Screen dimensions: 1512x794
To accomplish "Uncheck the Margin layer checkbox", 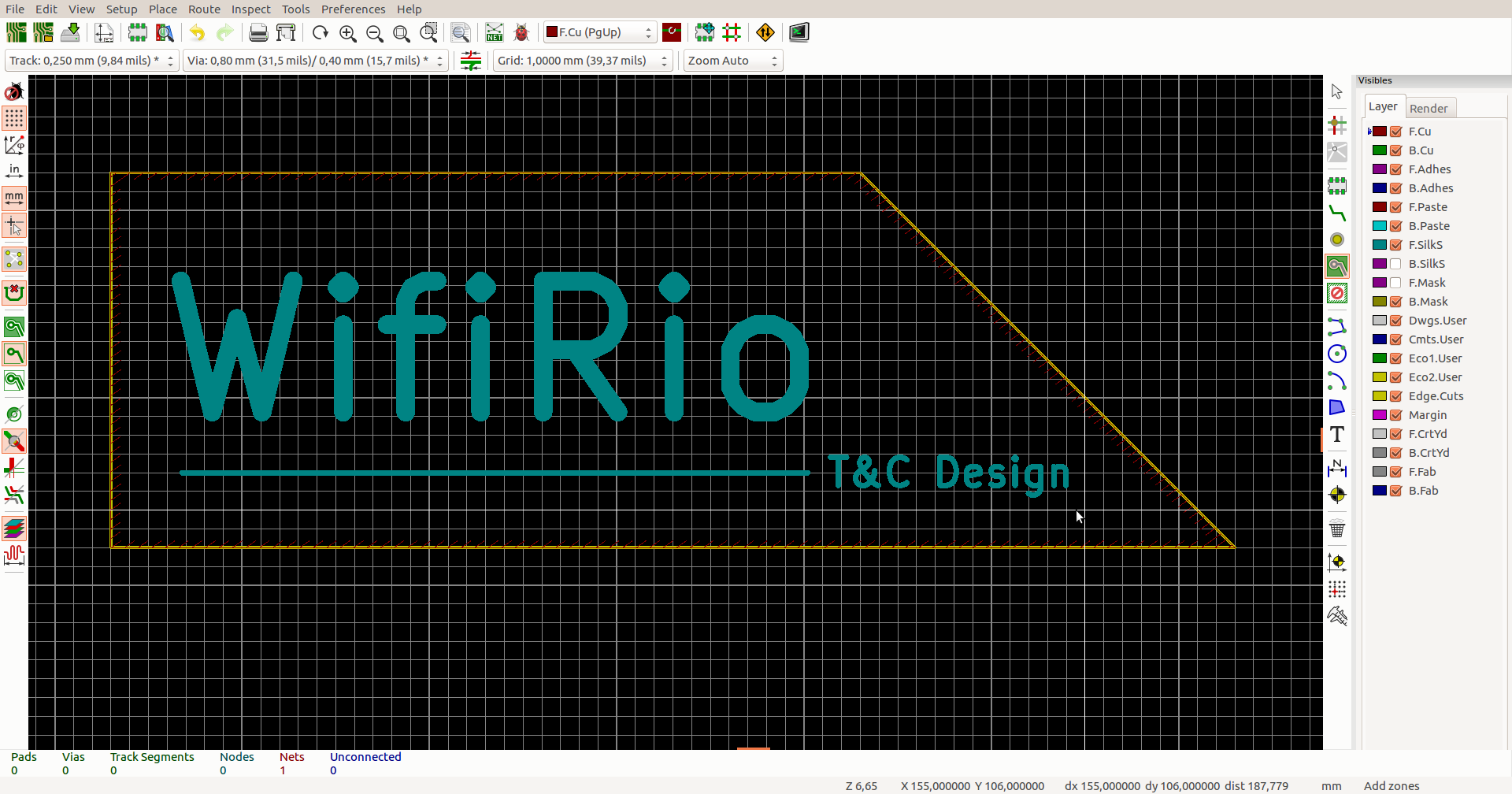I will 1396,415.
